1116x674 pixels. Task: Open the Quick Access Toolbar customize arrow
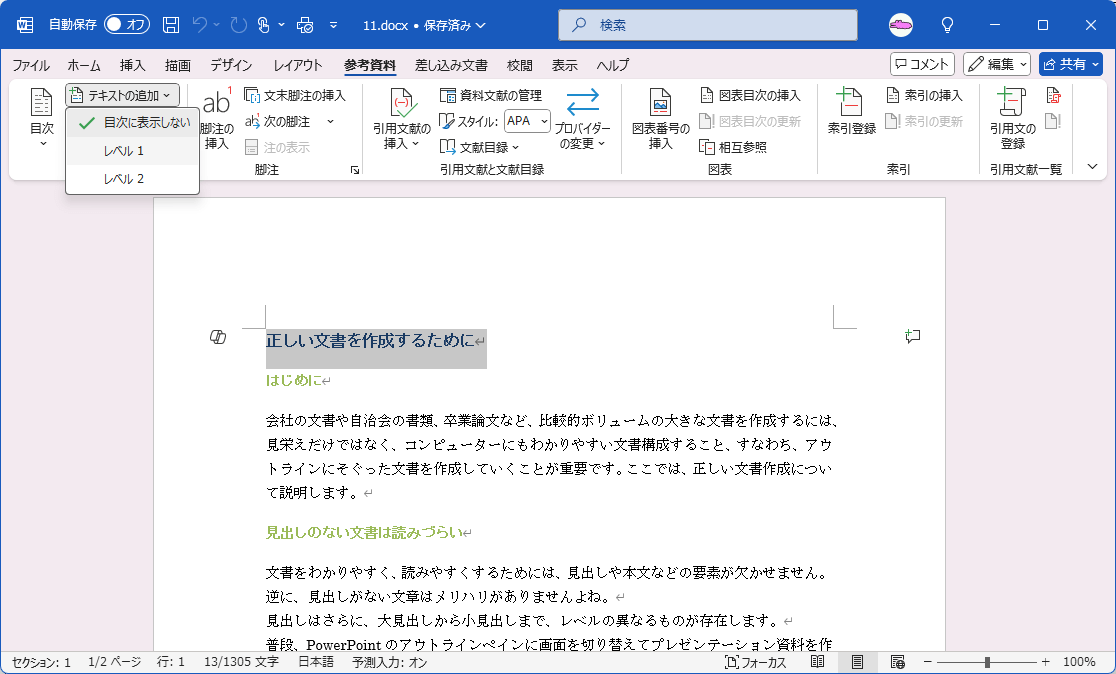[333, 25]
